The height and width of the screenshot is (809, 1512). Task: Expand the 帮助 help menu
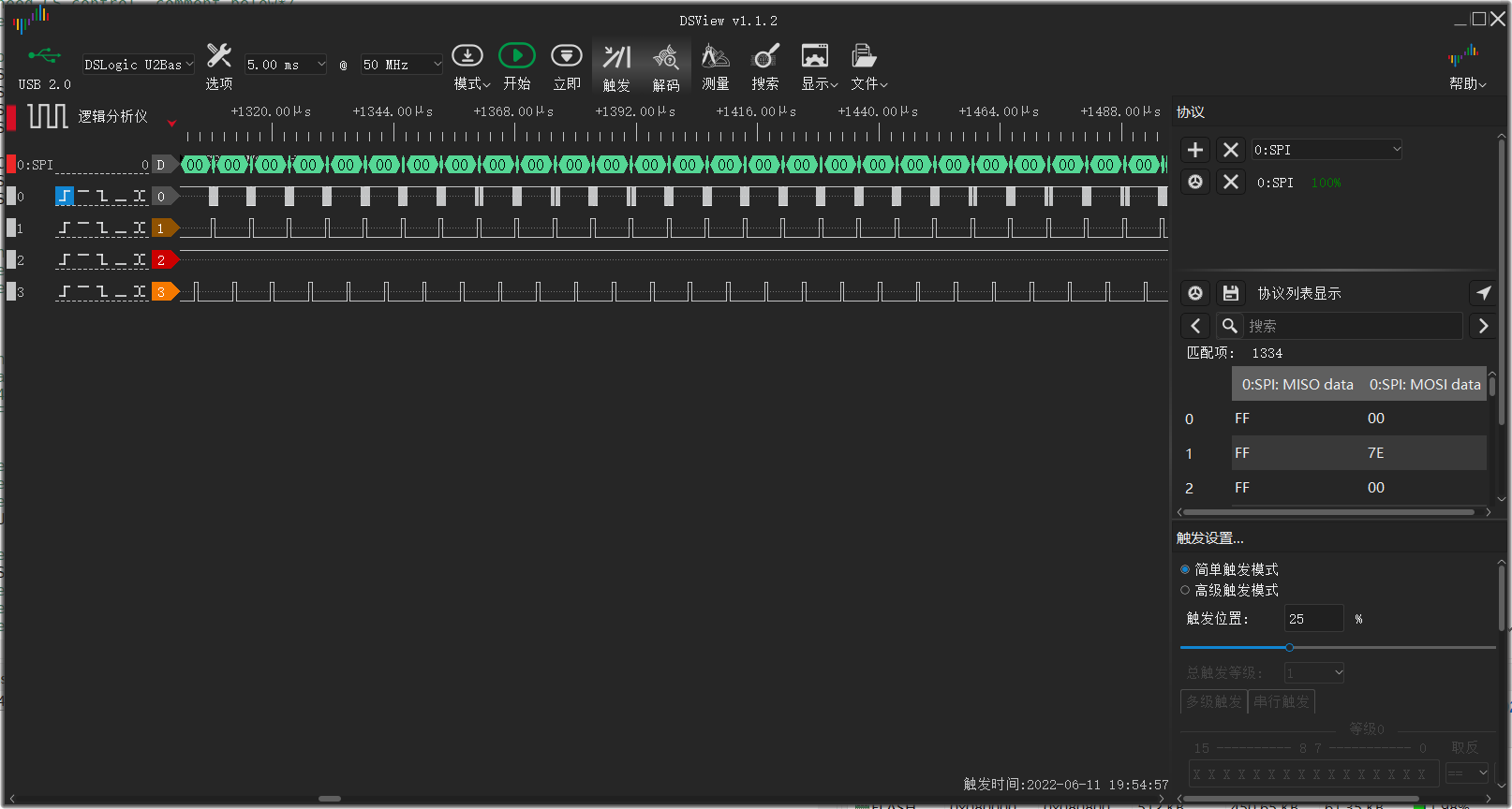tap(1467, 66)
